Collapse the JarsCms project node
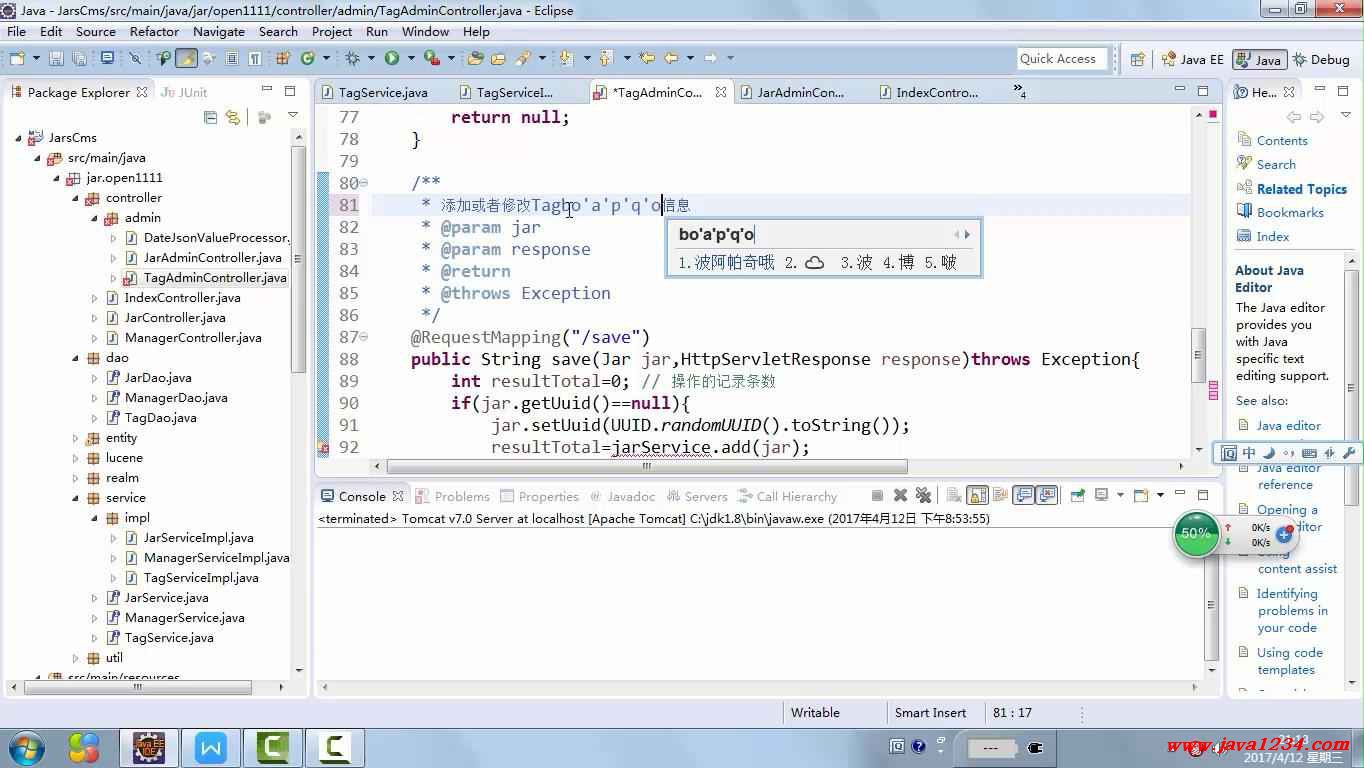1364x768 pixels. coord(18,138)
